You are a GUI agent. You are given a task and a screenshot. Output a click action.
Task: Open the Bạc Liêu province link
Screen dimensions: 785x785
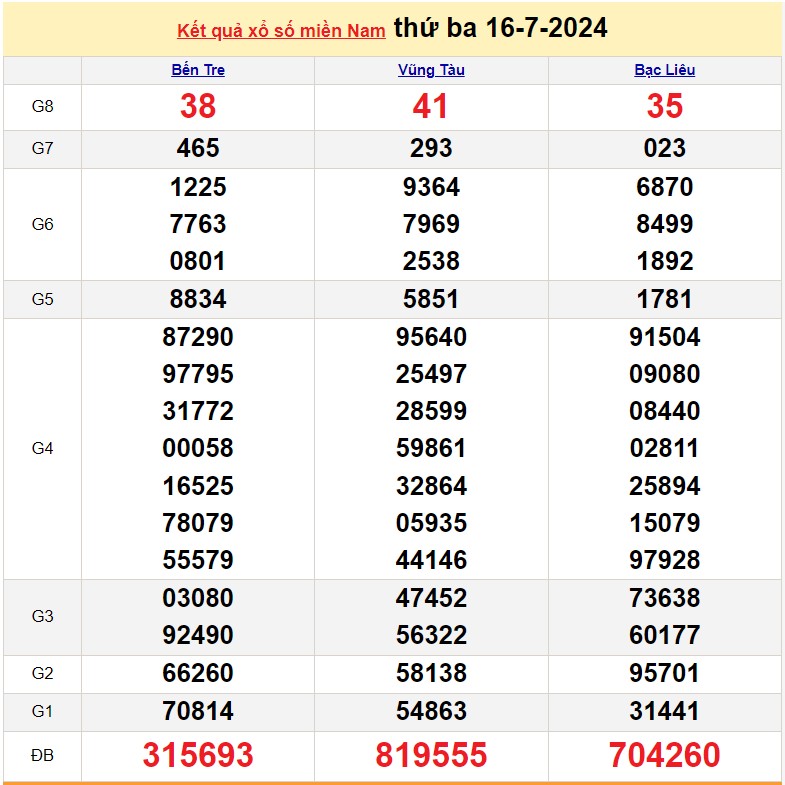coord(664,70)
